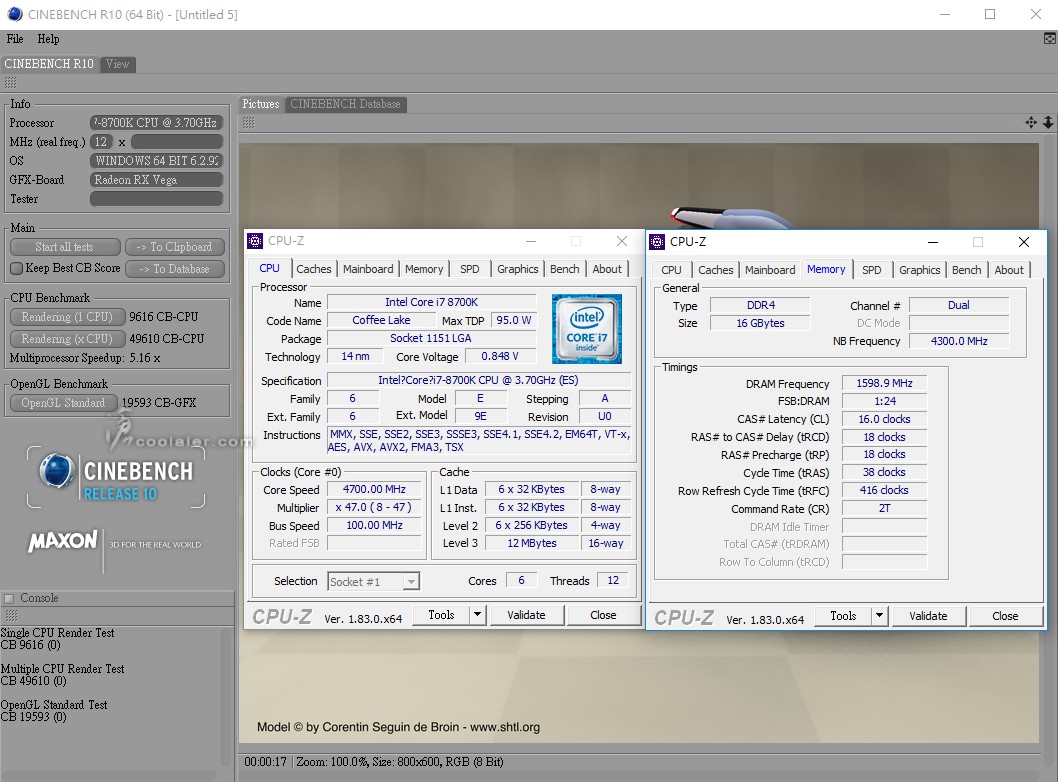The width and height of the screenshot is (1058, 782).
Task: Click the CPU-Z chip icon in Memory window
Action: pos(657,242)
